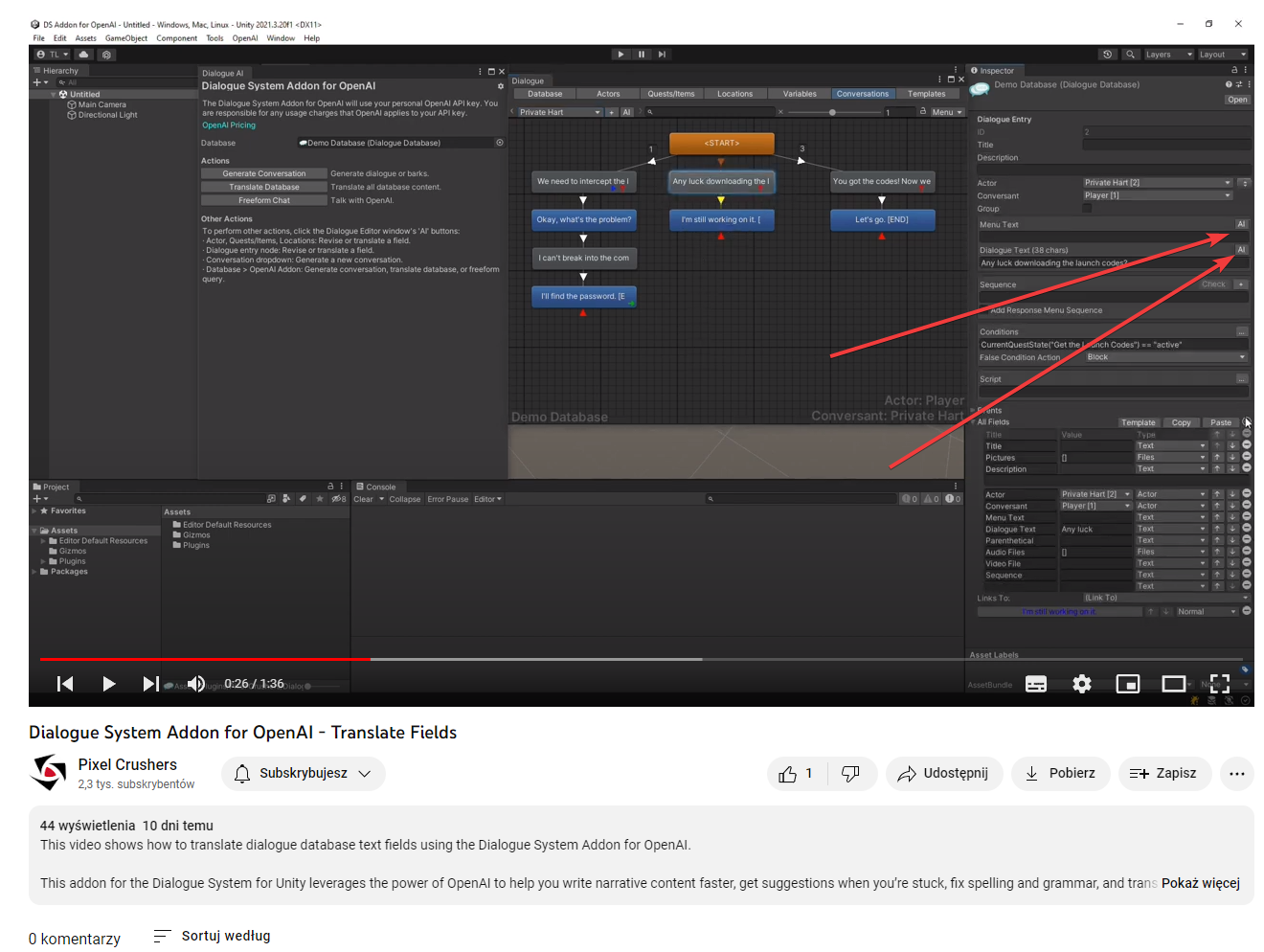Toggle console warning count filter
Screen dimensions: 1264x952
pyautogui.click(x=931, y=499)
